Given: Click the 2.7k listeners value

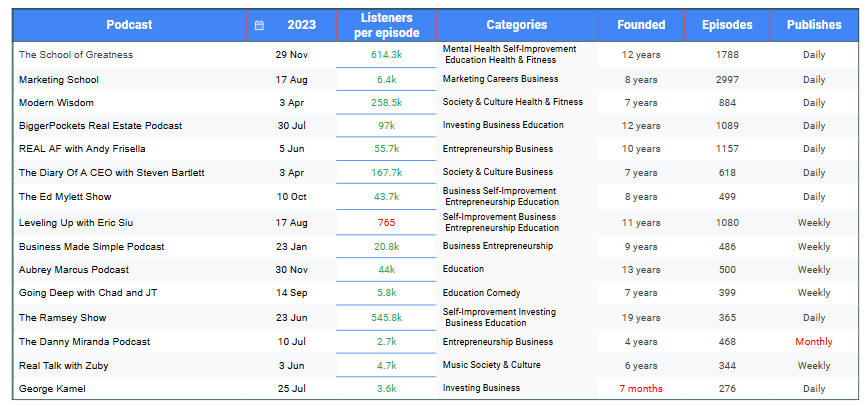Looking at the screenshot, I should pos(387,342).
